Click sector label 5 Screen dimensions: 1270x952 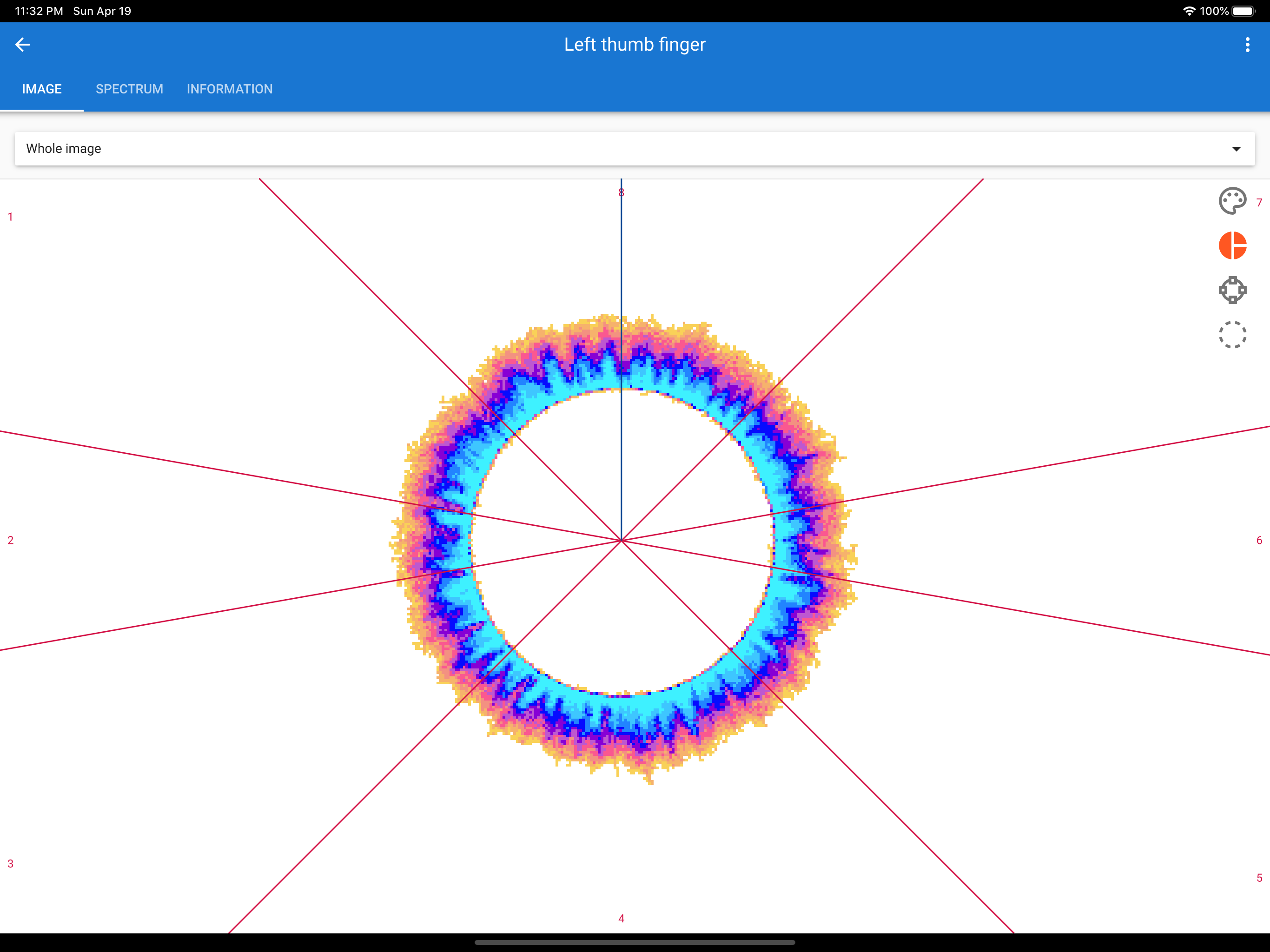click(1259, 878)
